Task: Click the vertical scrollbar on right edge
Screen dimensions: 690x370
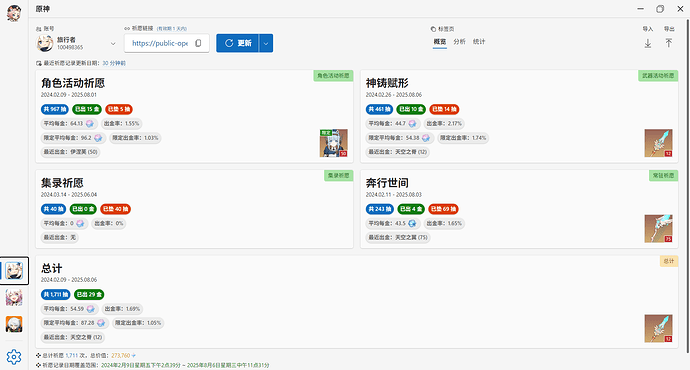Action: tap(687, 185)
